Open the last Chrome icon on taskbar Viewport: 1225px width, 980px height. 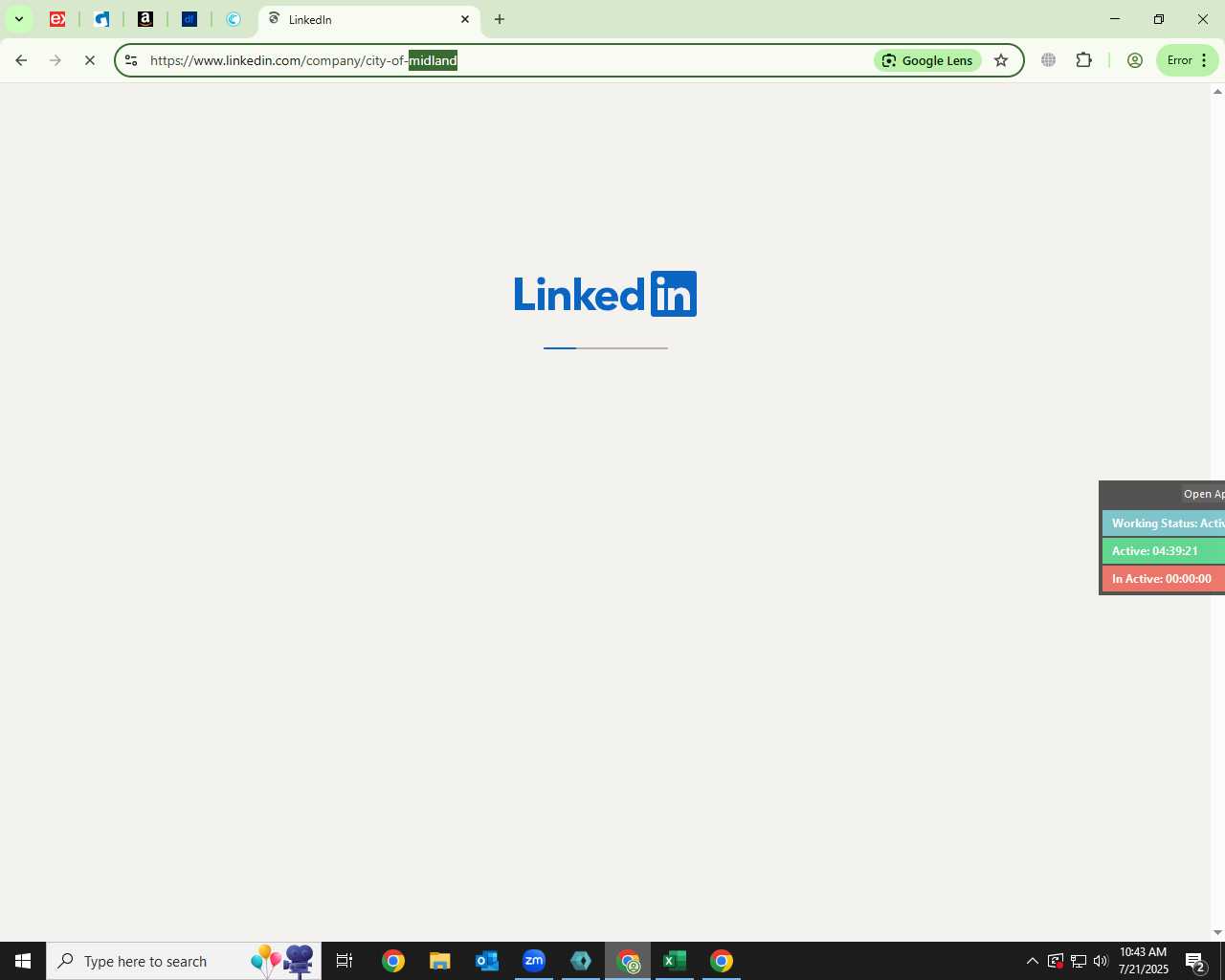coord(722,961)
